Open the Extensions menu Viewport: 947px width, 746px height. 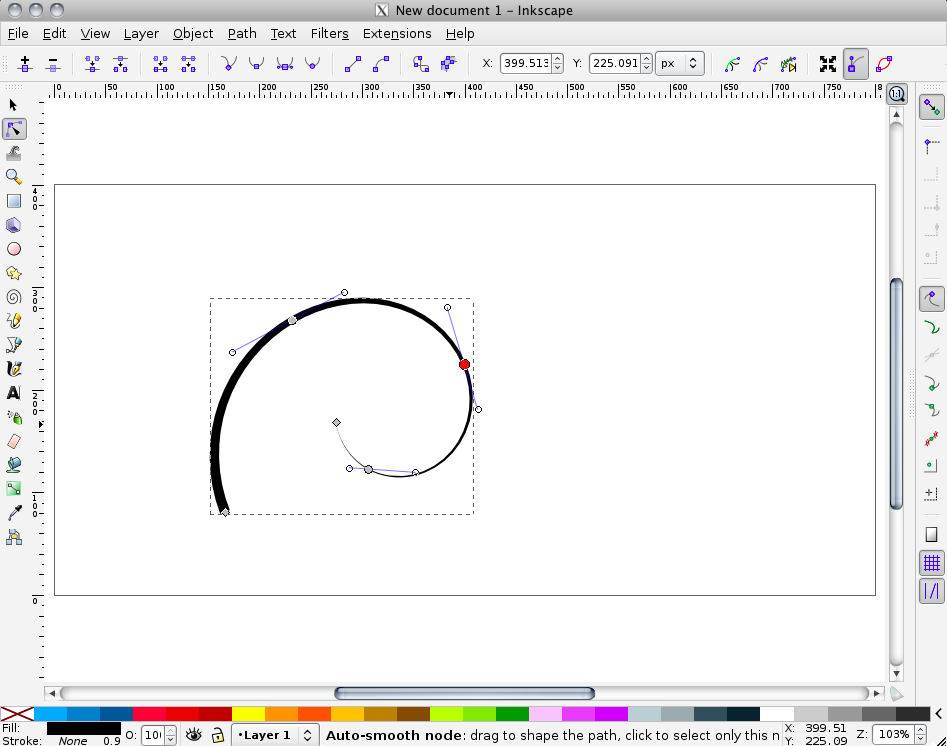(x=397, y=33)
